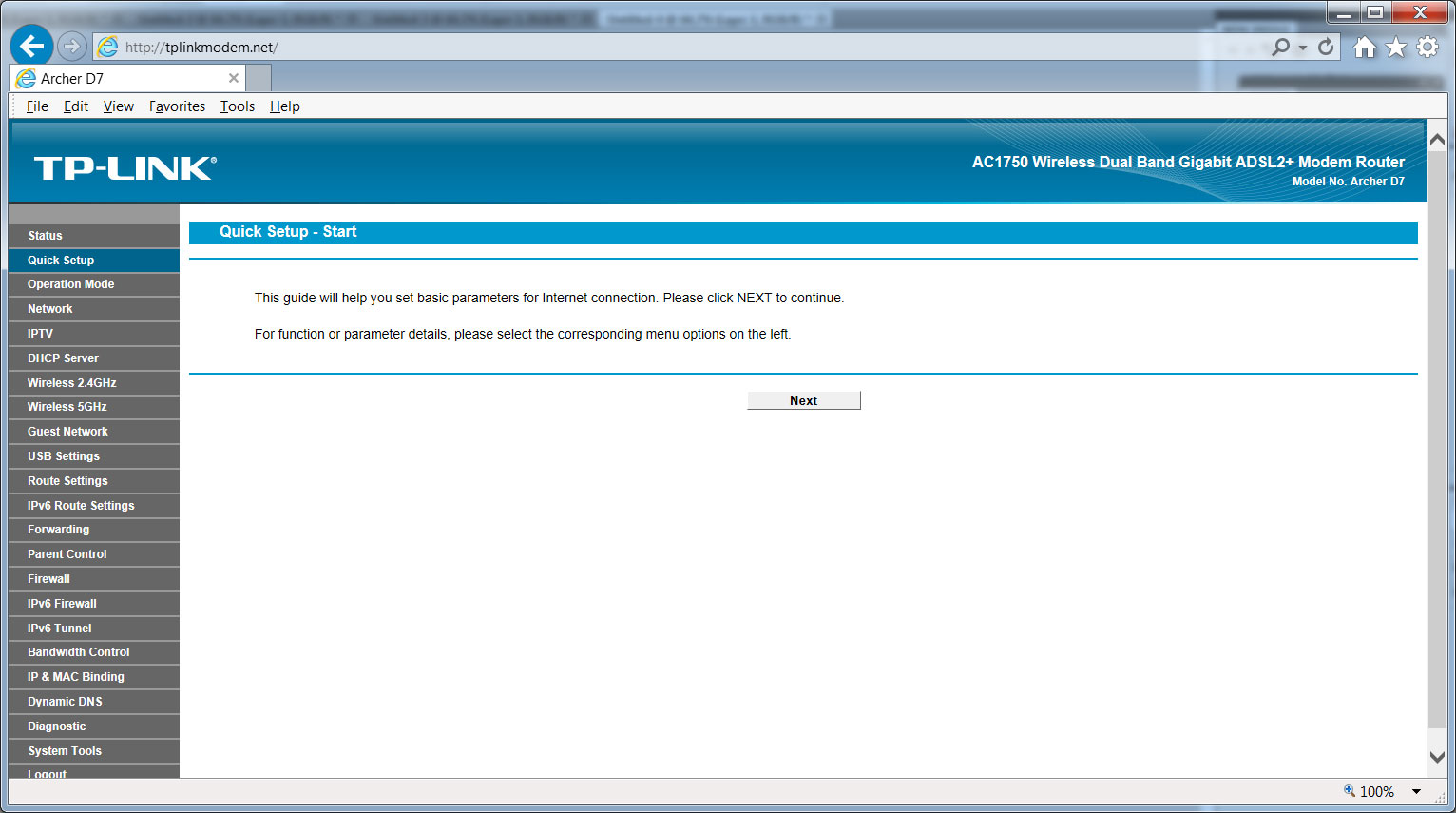Open the Favorites menu
The height and width of the screenshot is (813, 1456).
pyautogui.click(x=177, y=106)
